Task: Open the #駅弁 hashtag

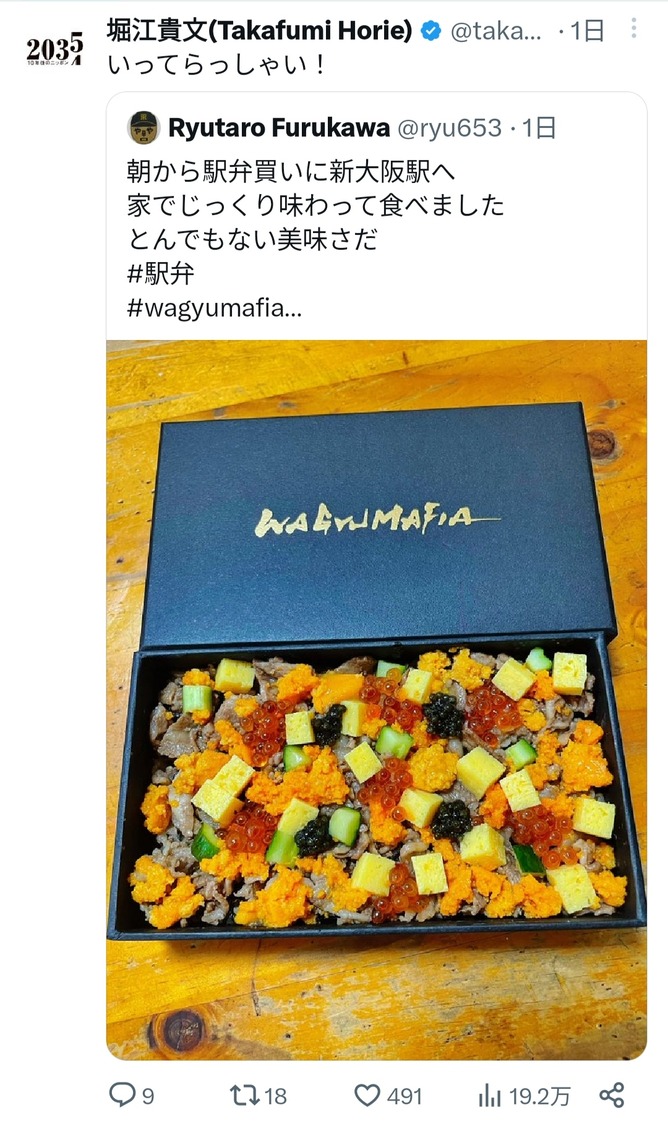Action: pyautogui.click(x=161, y=274)
